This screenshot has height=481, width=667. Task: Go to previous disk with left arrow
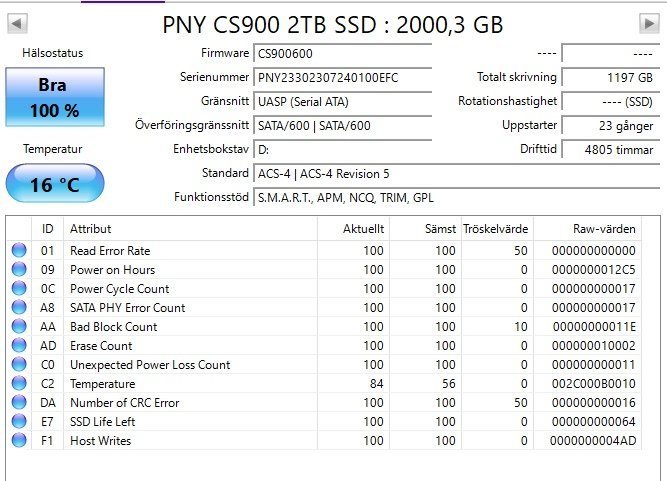pyautogui.click(x=17, y=23)
